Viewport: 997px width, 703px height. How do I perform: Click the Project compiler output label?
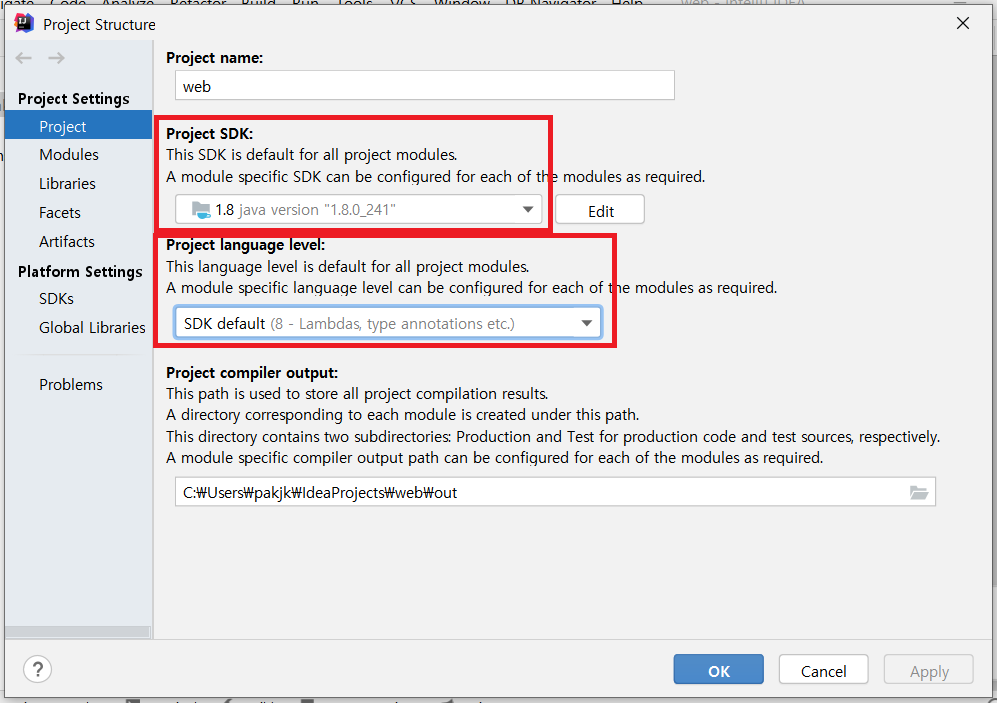point(252,372)
